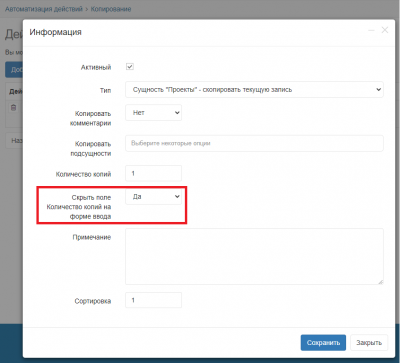Viewport: 400px width, 363px height.
Task: Click the Сортировка input field
Action: [x=153, y=300]
